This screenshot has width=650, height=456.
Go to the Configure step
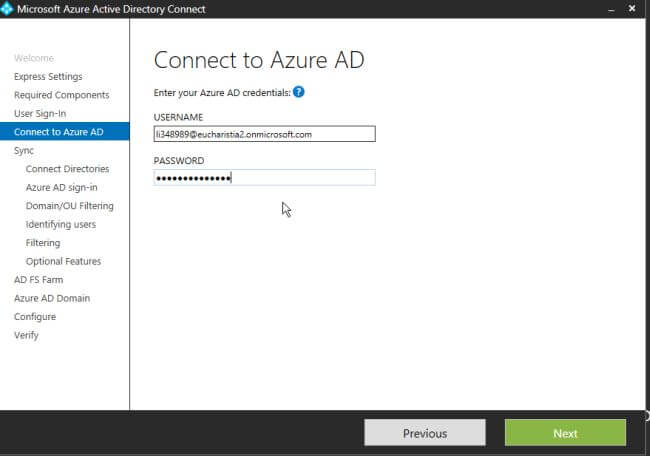35,317
